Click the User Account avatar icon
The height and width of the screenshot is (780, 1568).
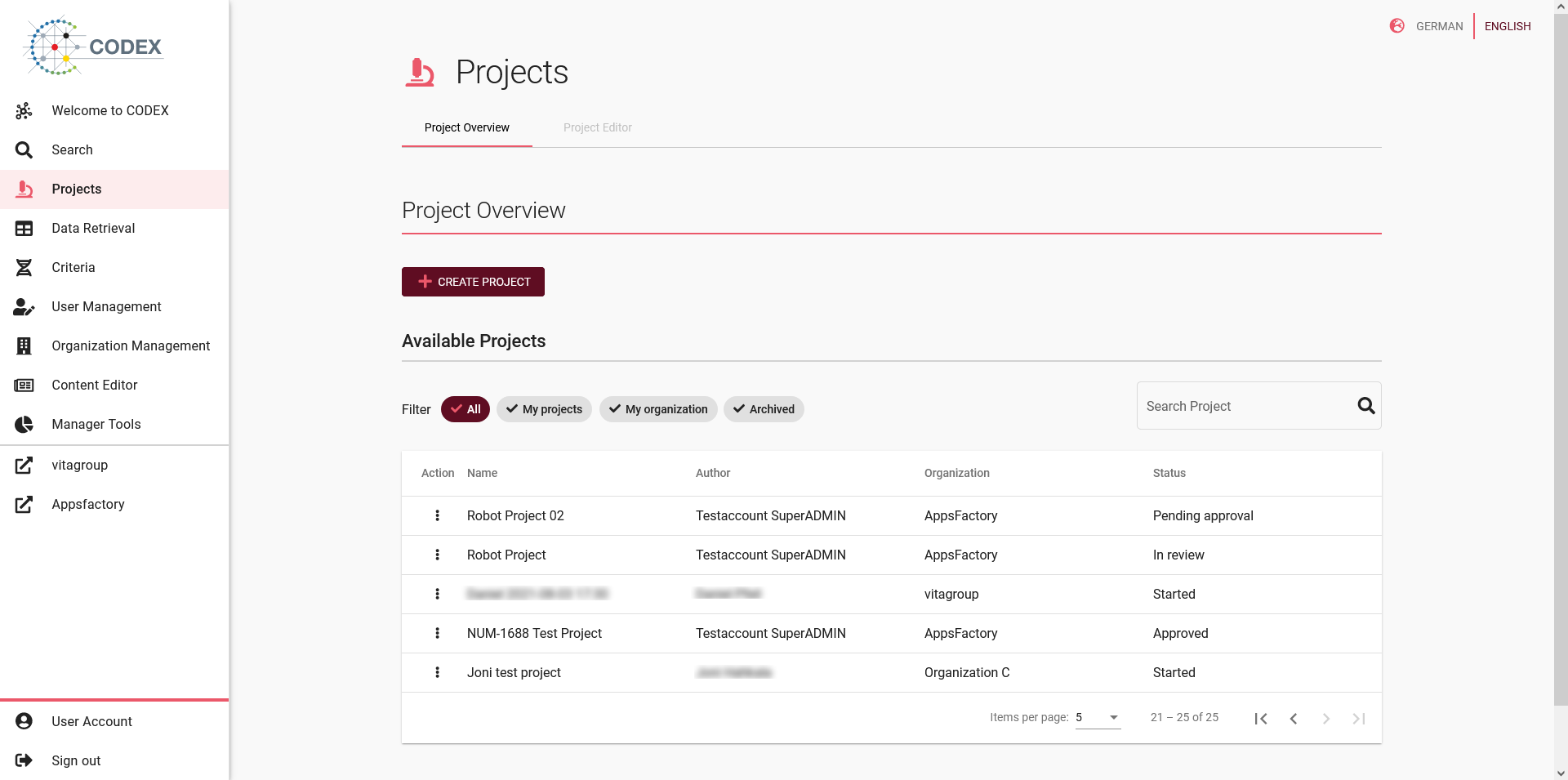(x=24, y=721)
